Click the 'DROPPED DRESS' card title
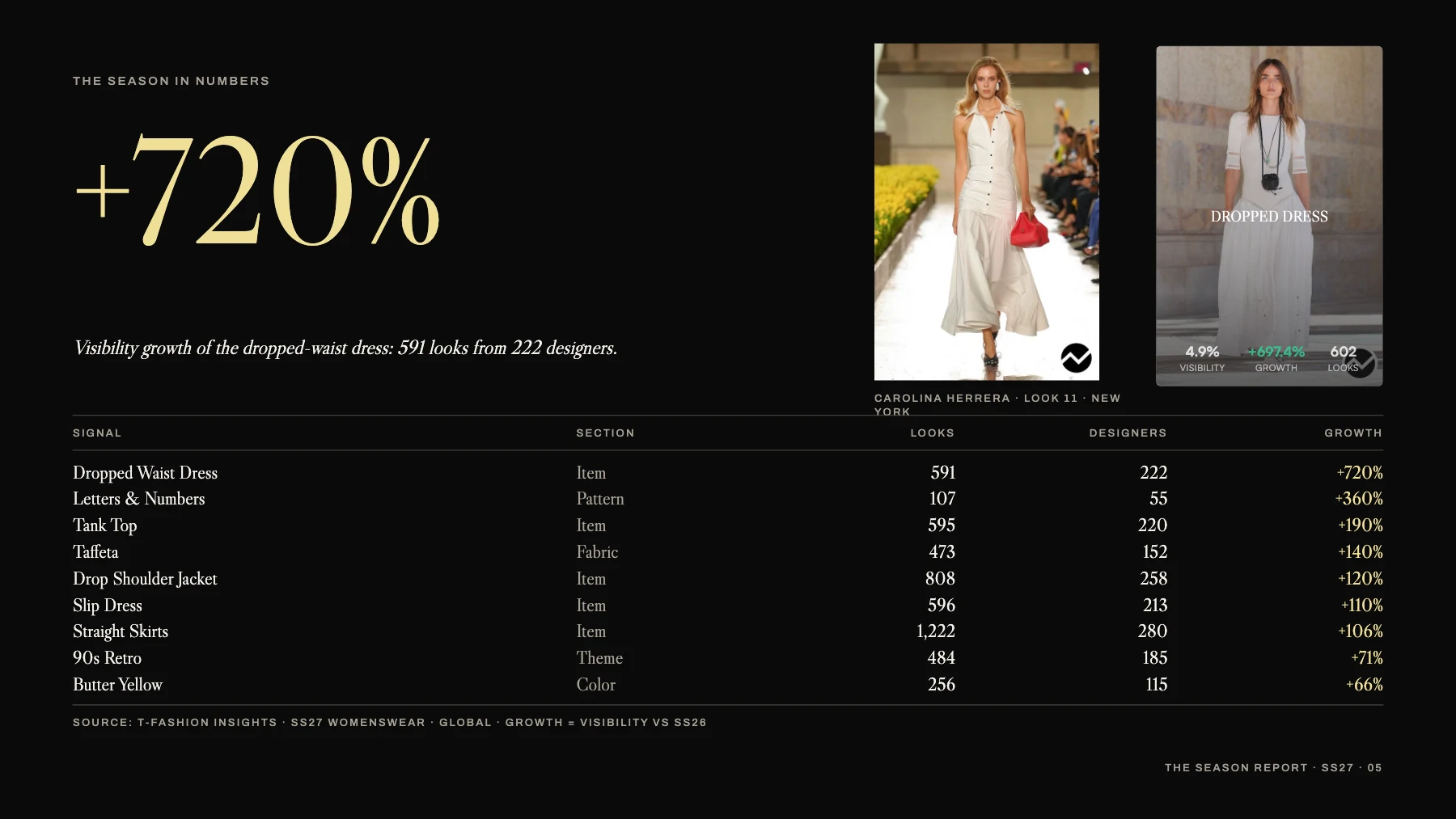This screenshot has width=1456, height=819. coord(1269,217)
